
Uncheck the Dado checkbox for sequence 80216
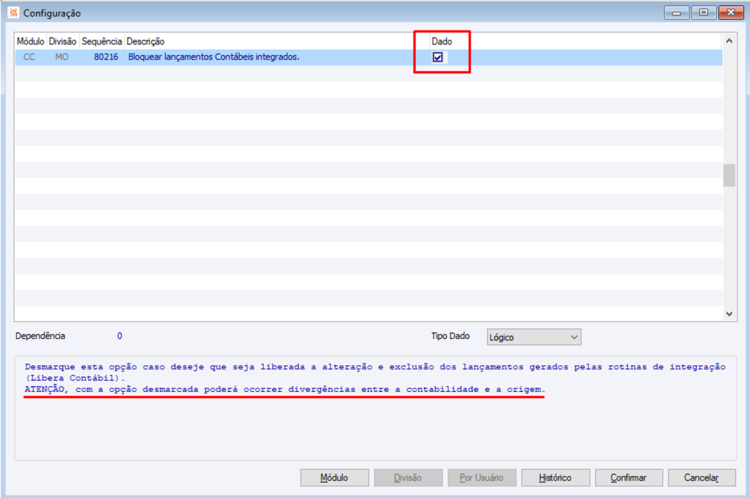coord(438,57)
